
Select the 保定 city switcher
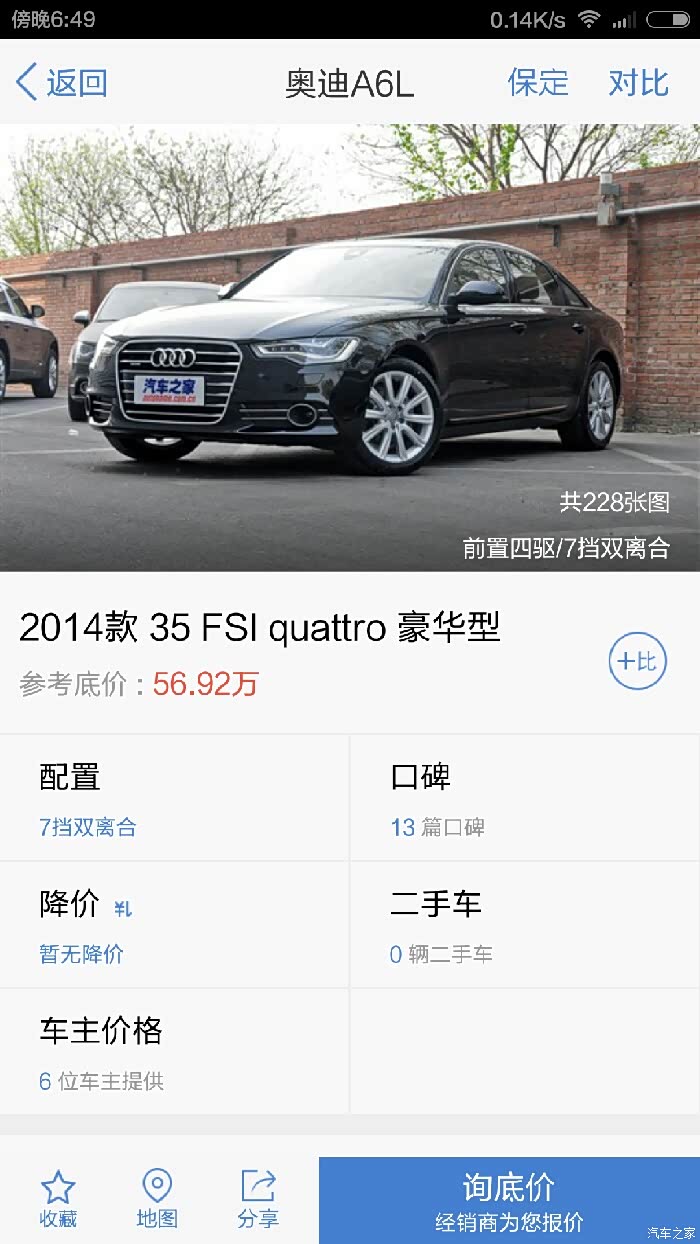click(x=538, y=82)
